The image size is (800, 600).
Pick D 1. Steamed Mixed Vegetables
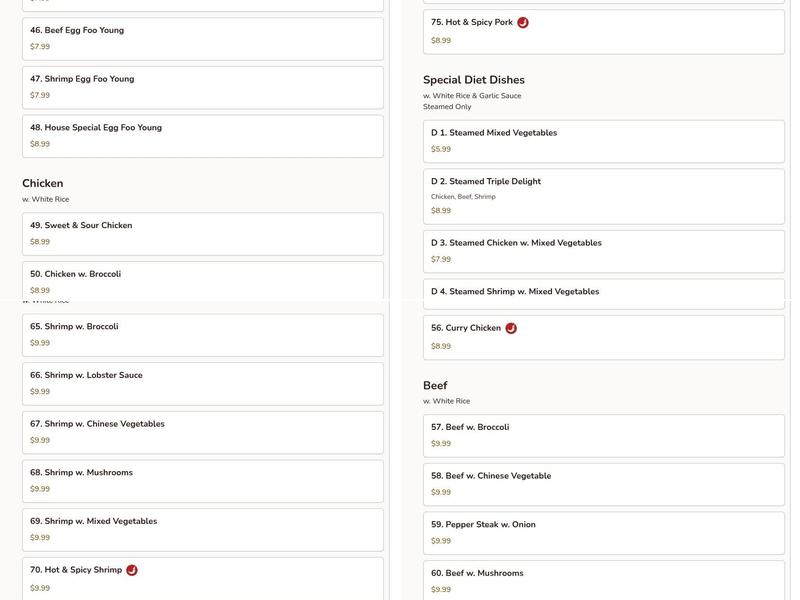pos(603,141)
